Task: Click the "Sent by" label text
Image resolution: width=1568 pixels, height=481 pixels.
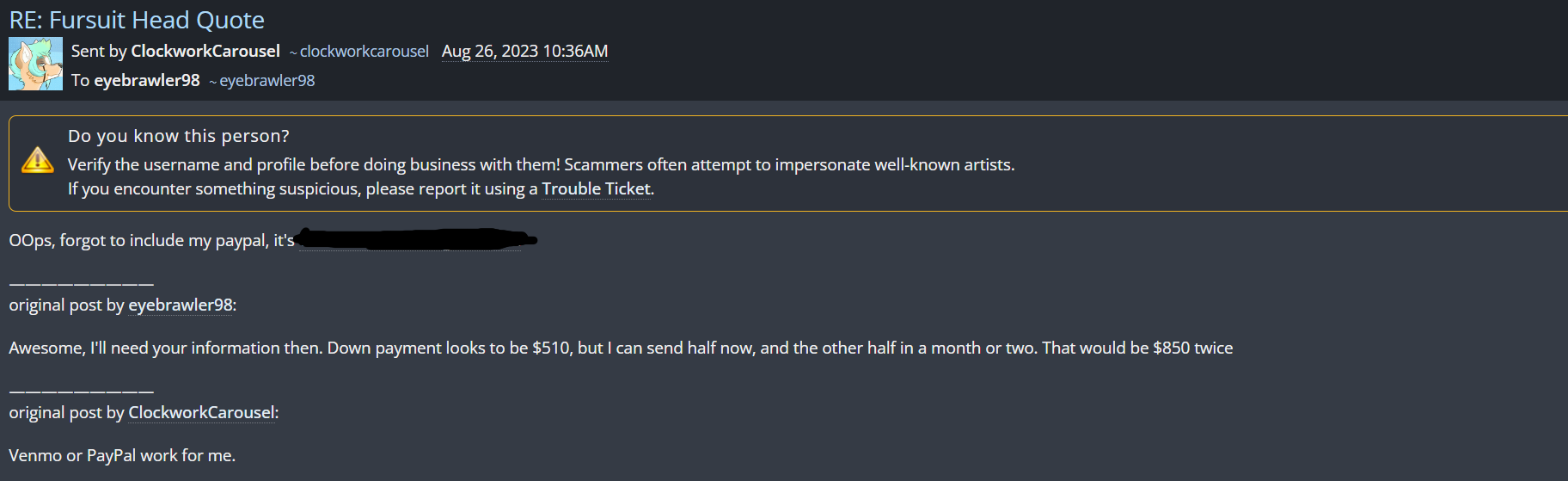Action: 99,52
